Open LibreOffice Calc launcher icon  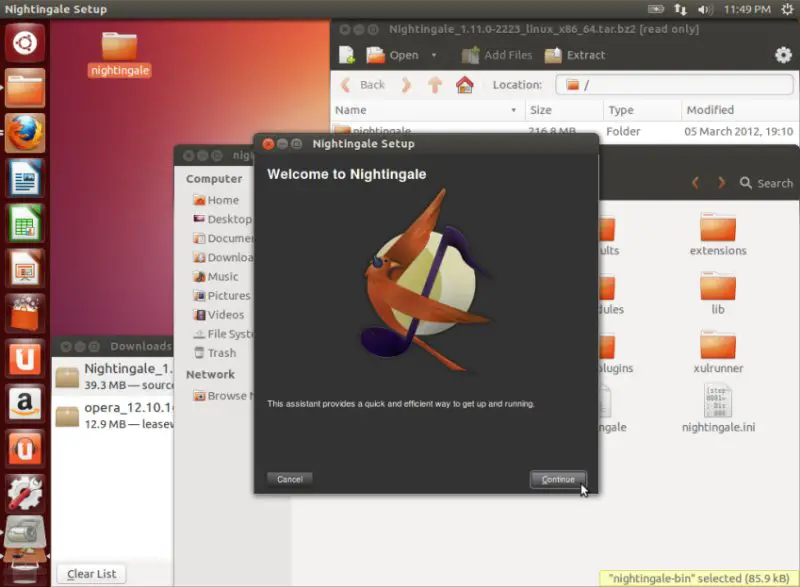pyautogui.click(x=25, y=223)
